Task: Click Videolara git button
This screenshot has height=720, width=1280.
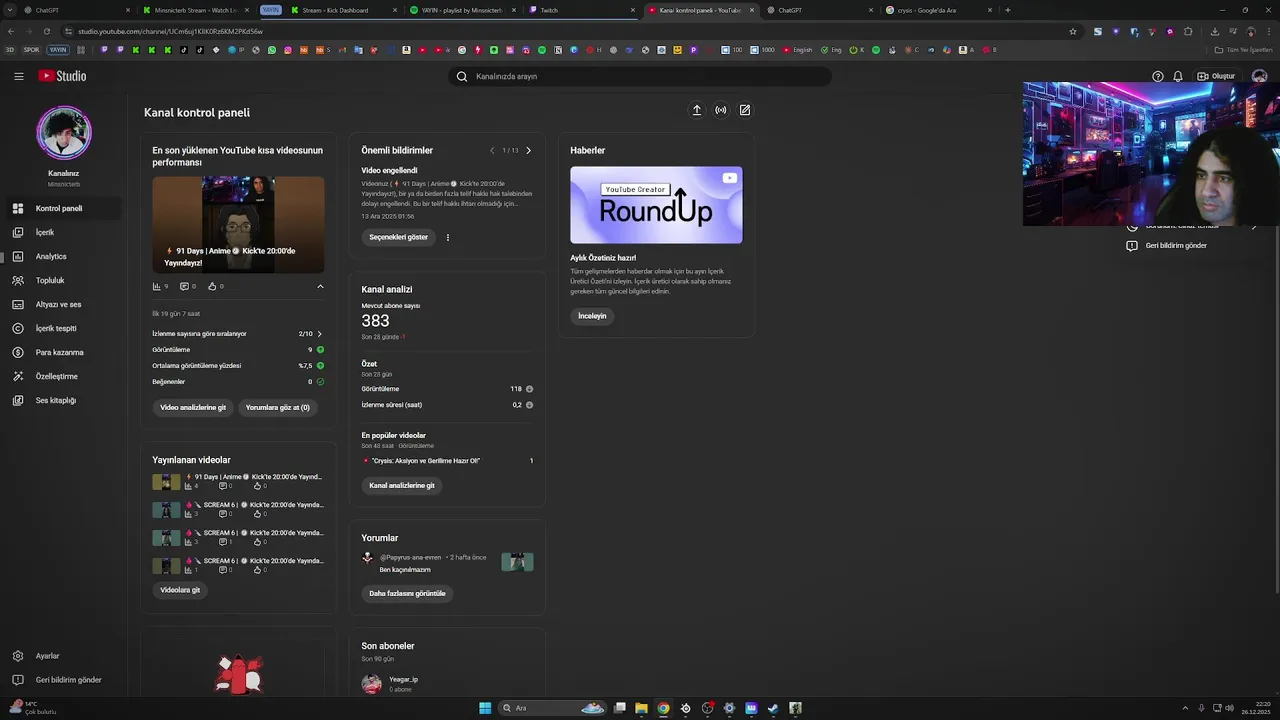Action: (180, 590)
